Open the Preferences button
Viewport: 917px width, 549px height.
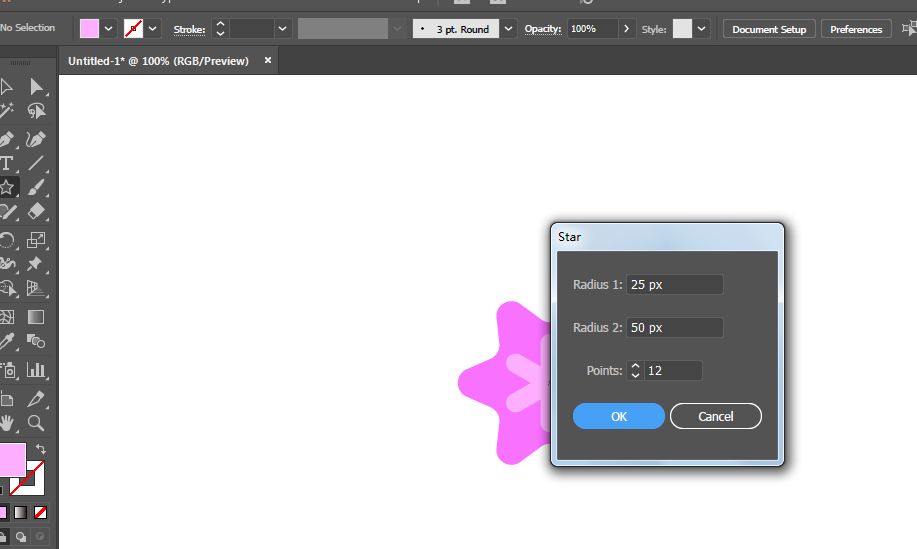[x=856, y=29]
